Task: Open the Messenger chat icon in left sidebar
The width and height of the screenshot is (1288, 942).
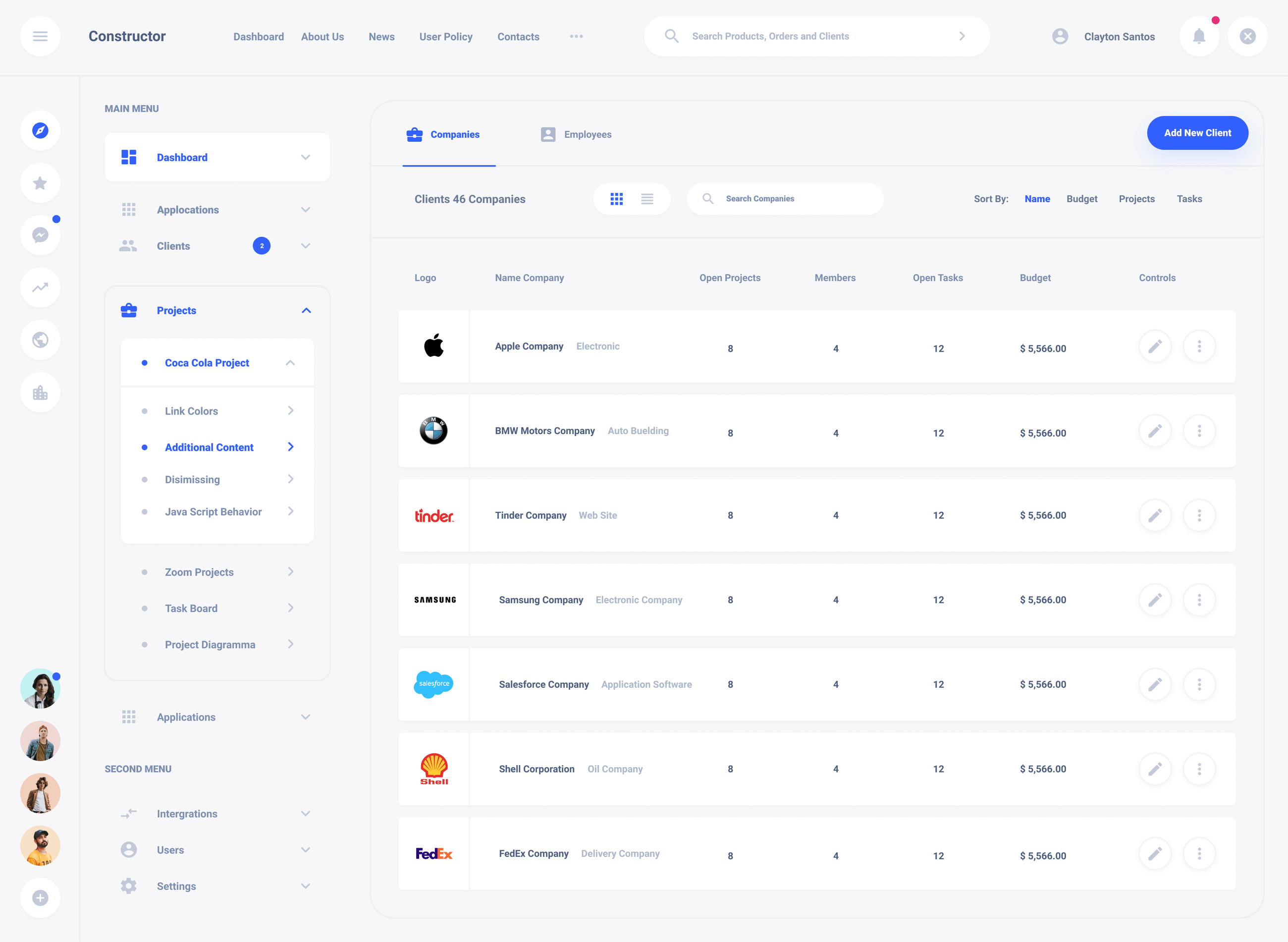Action: click(x=40, y=235)
